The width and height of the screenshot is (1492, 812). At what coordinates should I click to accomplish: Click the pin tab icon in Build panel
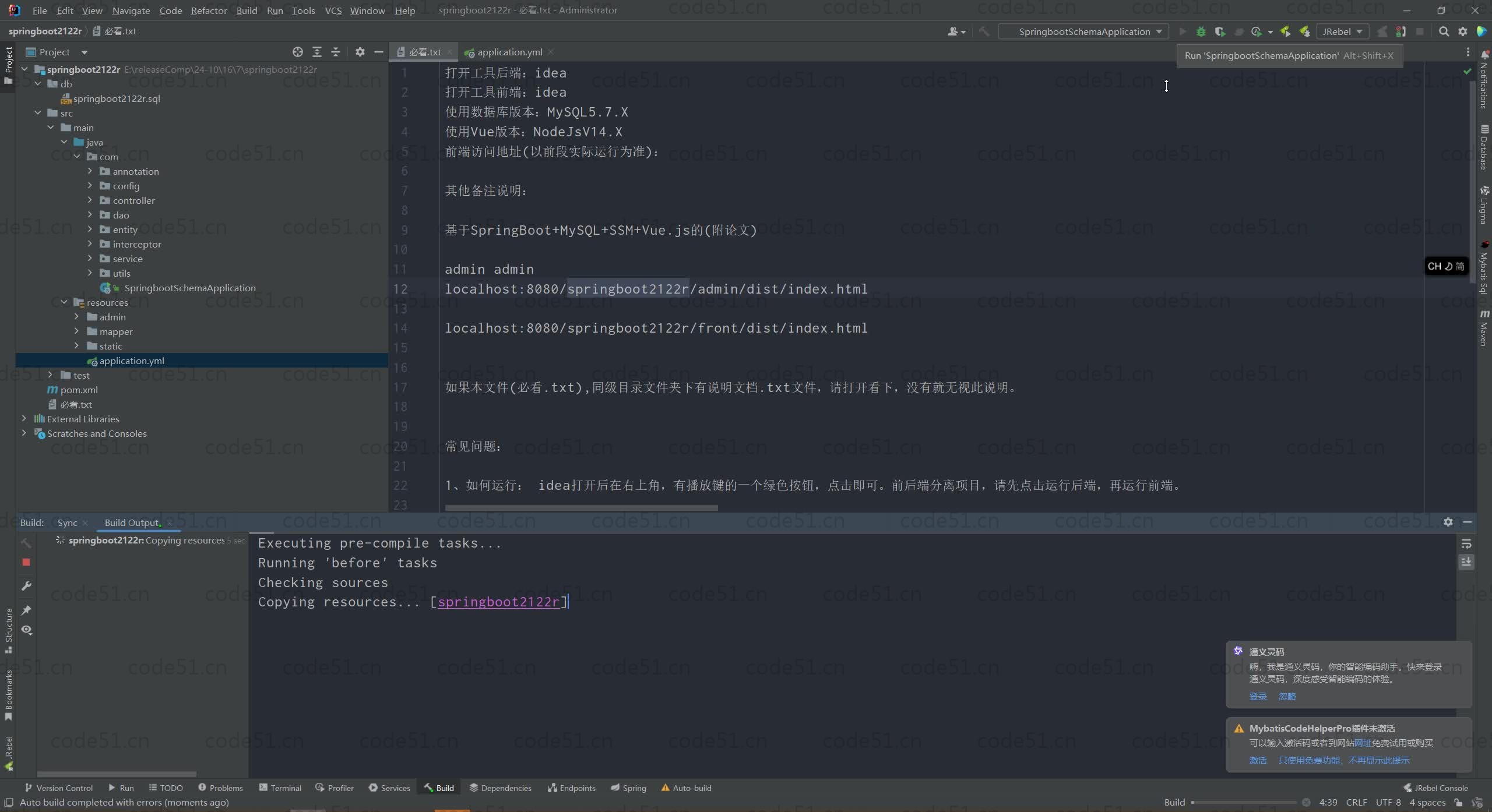click(26, 610)
